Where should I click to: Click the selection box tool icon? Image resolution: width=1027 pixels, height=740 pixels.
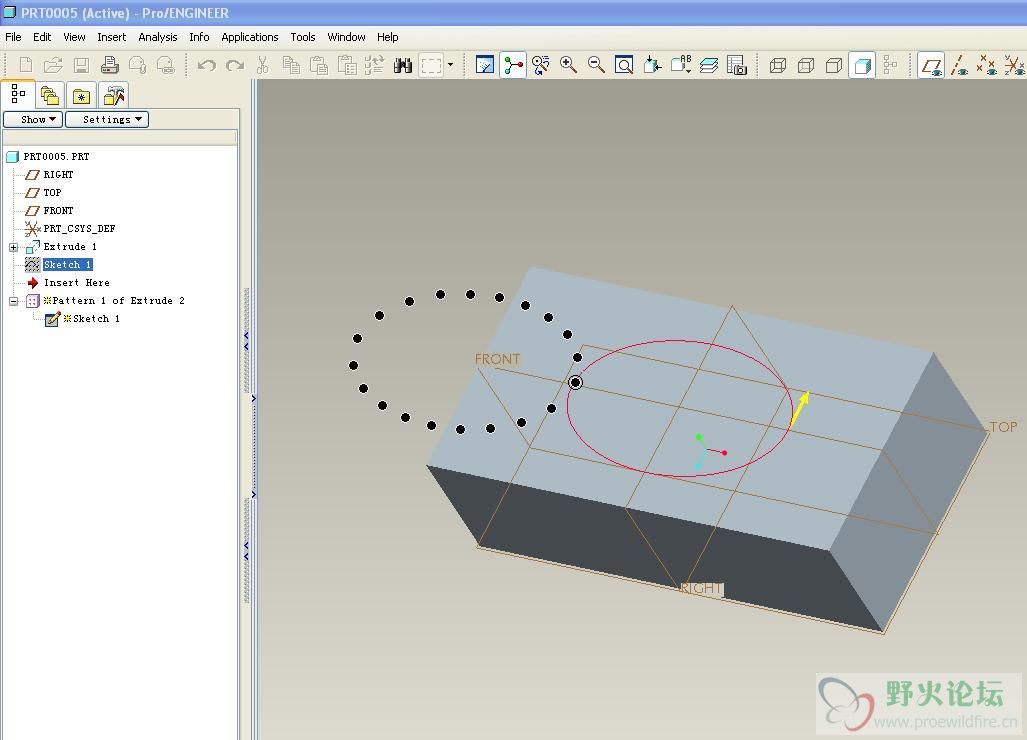click(431, 65)
